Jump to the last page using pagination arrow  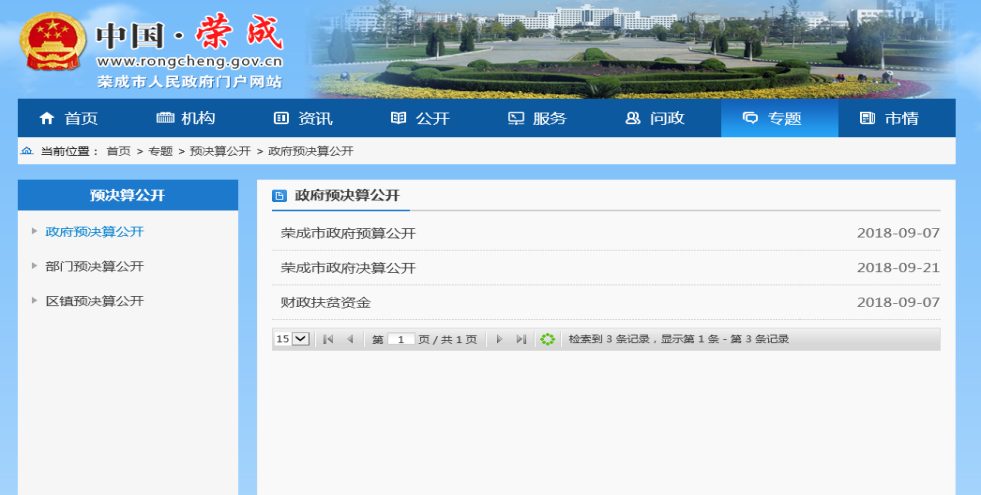click(521, 339)
